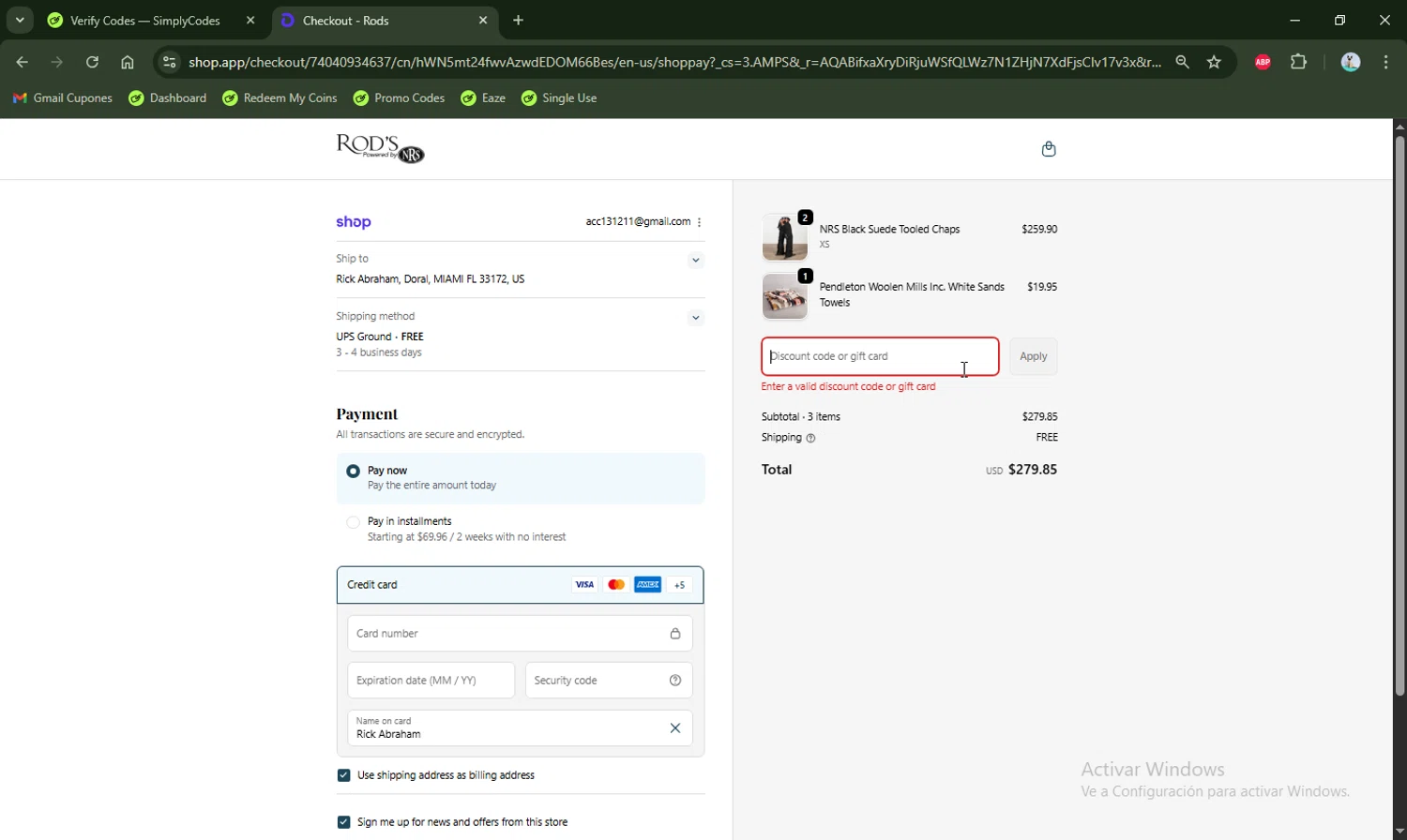The image size is (1407, 840).
Task: Click the address bar URL
Action: pyautogui.click(x=674, y=63)
